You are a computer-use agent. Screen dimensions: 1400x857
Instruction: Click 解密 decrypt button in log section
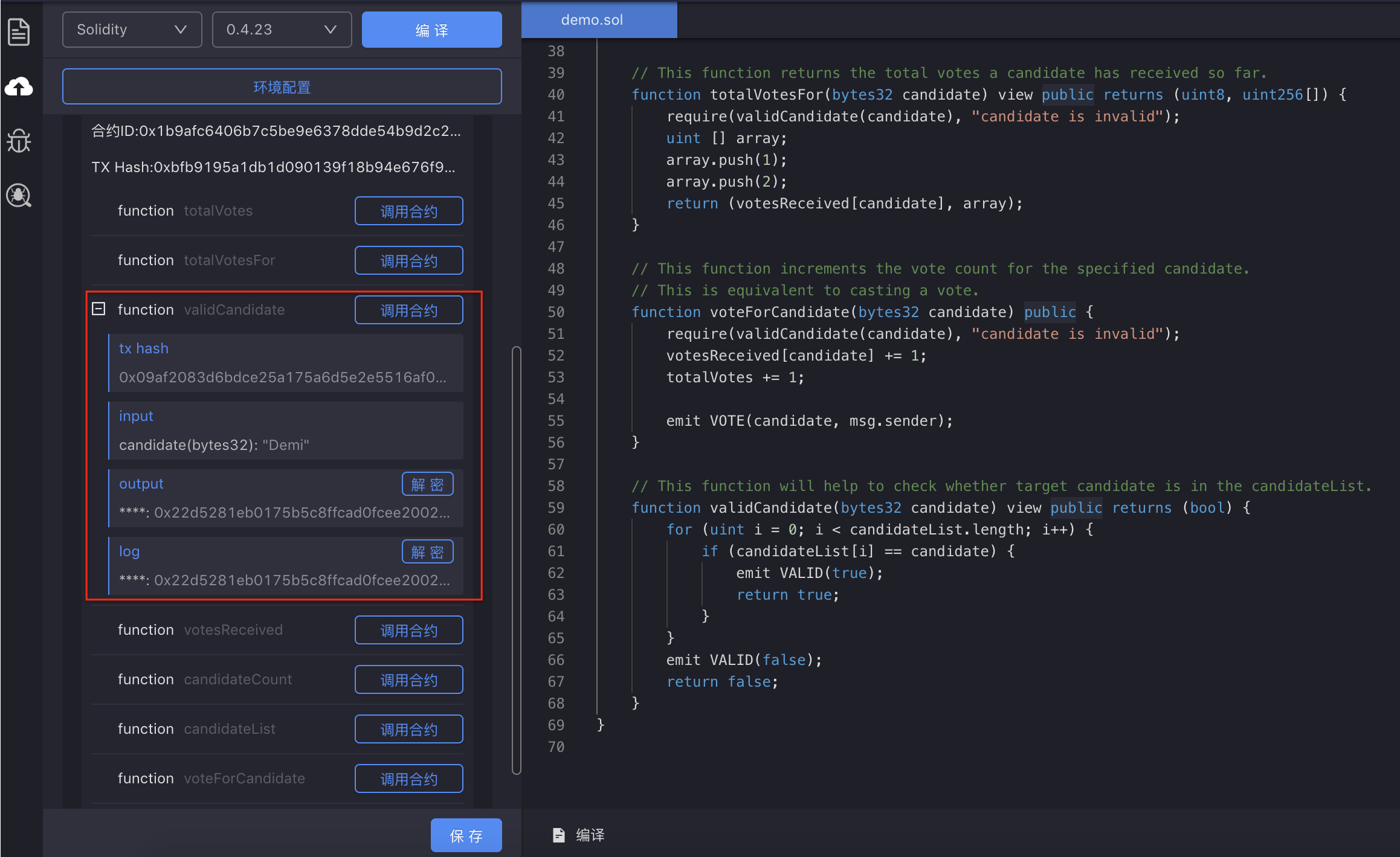(x=427, y=552)
